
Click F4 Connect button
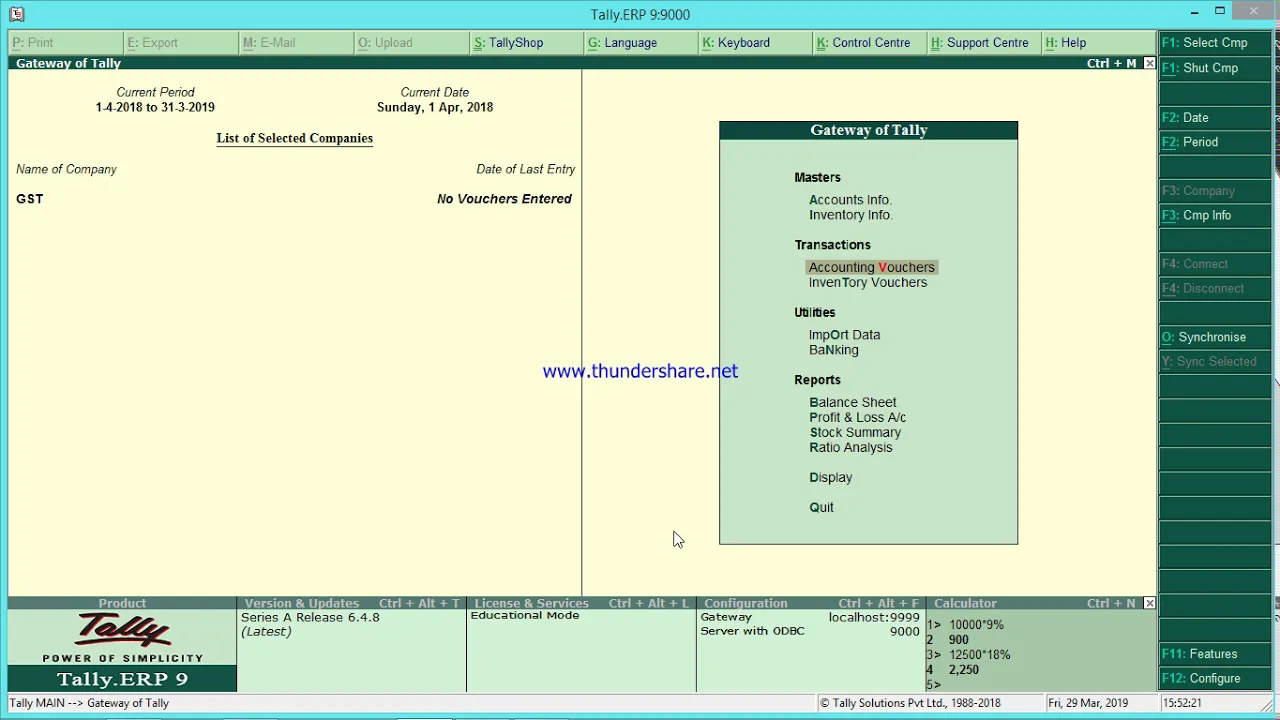(1214, 264)
